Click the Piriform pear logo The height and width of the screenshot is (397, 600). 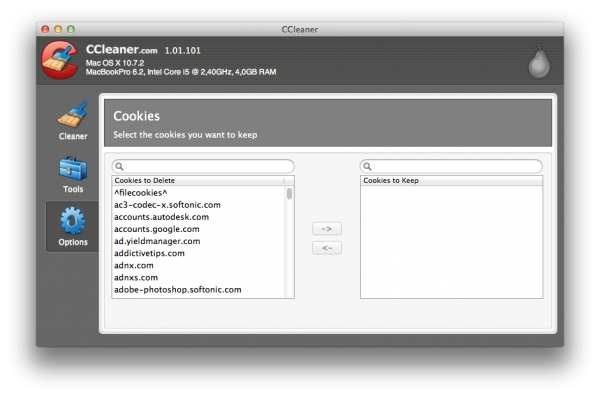pyautogui.click(x=539, y=62)
